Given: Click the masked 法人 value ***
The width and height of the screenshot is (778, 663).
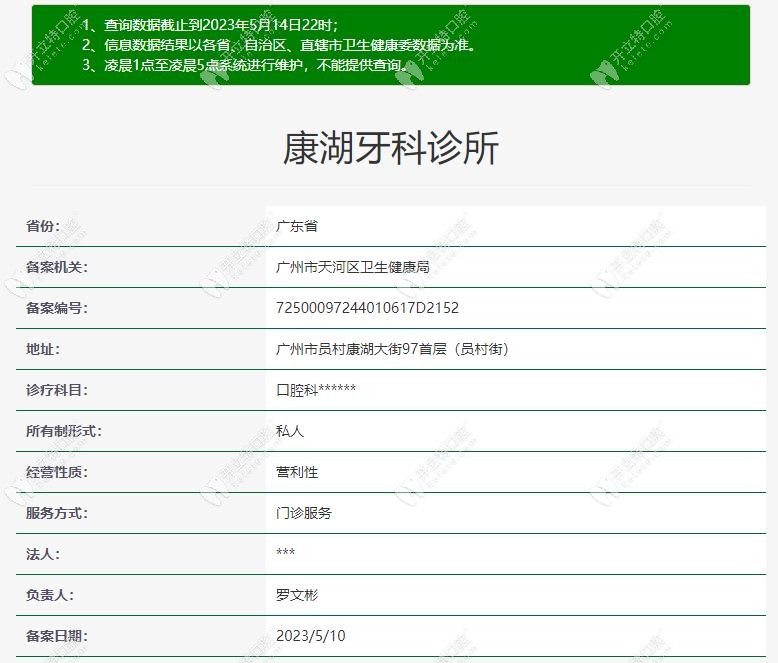Looking at the screenshot, I should tap(286, 554).
